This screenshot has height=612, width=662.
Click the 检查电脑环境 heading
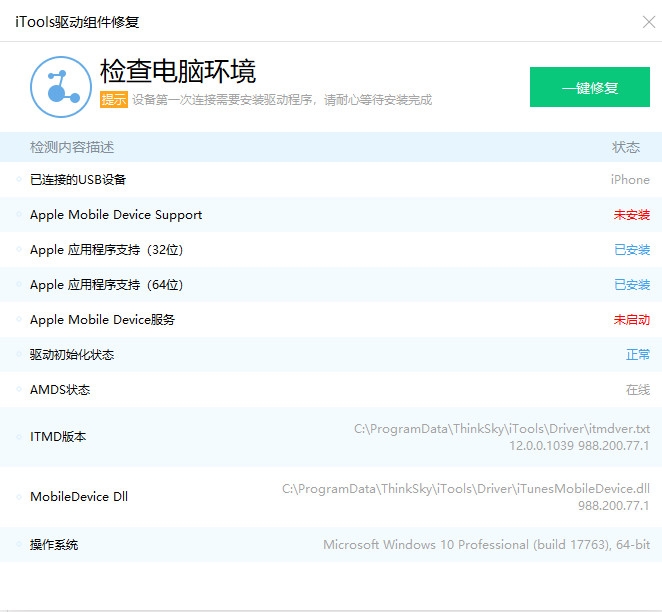(x=178, y=71)
